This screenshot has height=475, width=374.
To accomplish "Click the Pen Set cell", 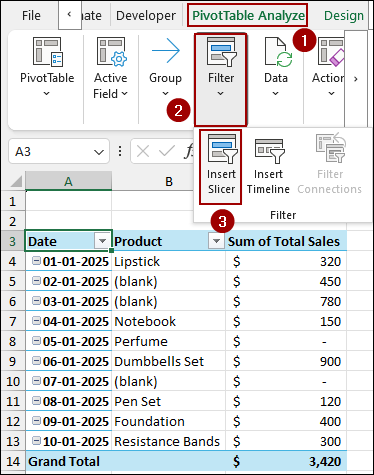I will point(169,401).
